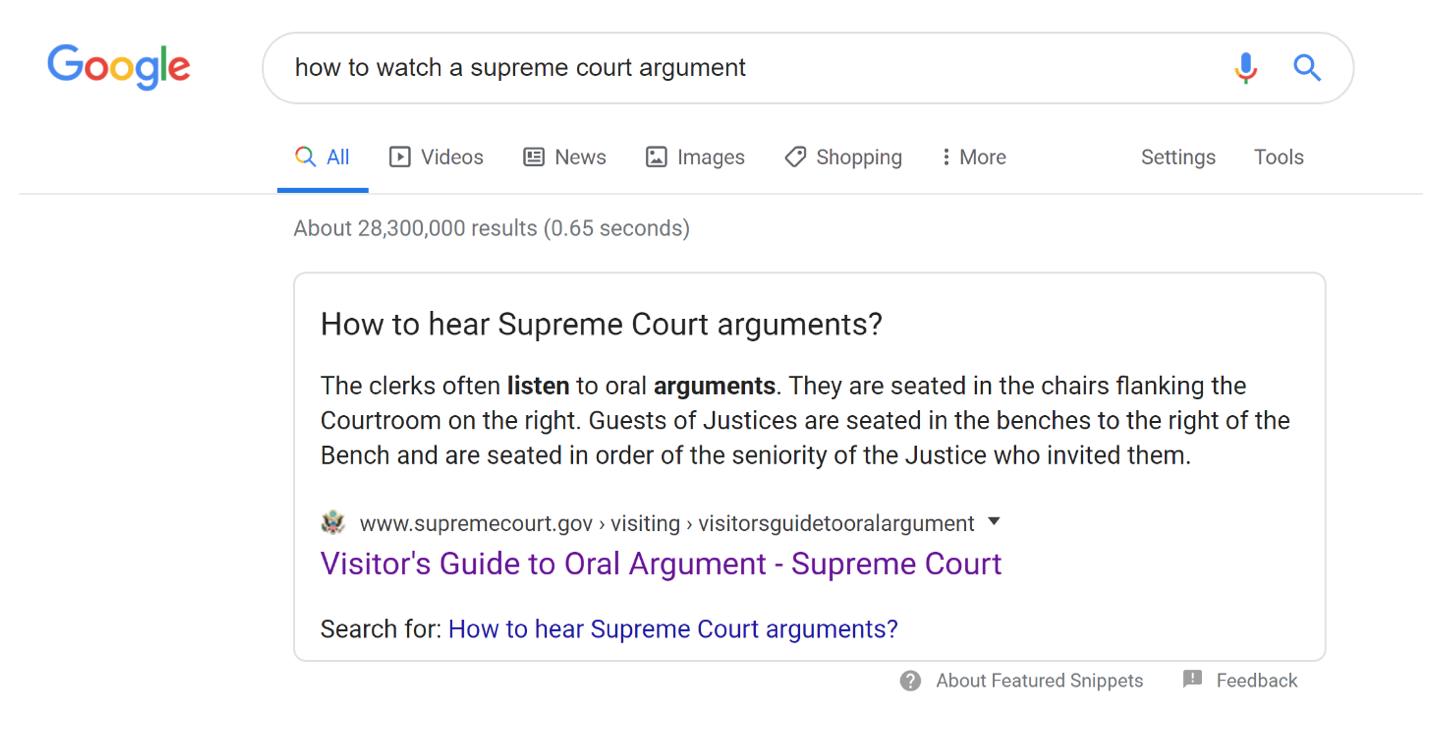Click the magnifying glass search button
Viewport: 1436px width, 736px height.
[x=1307, y=68]
